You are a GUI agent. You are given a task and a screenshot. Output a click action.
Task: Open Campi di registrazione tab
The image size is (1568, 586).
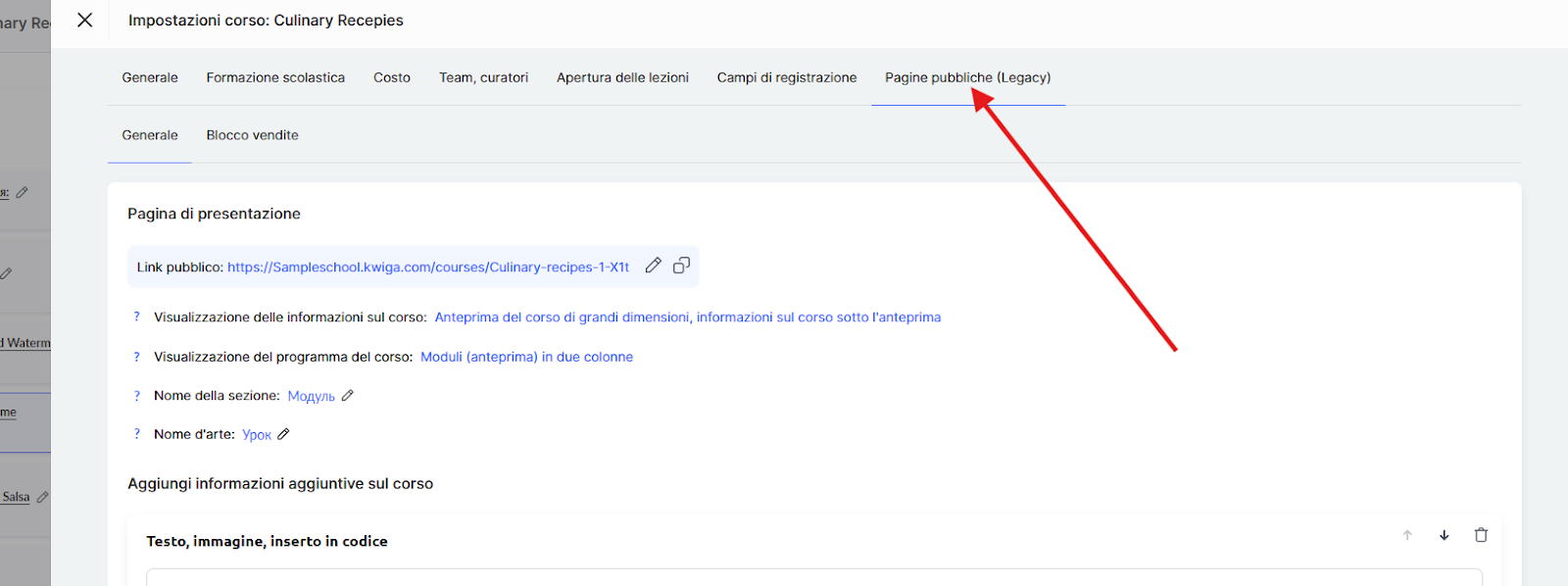787,77
